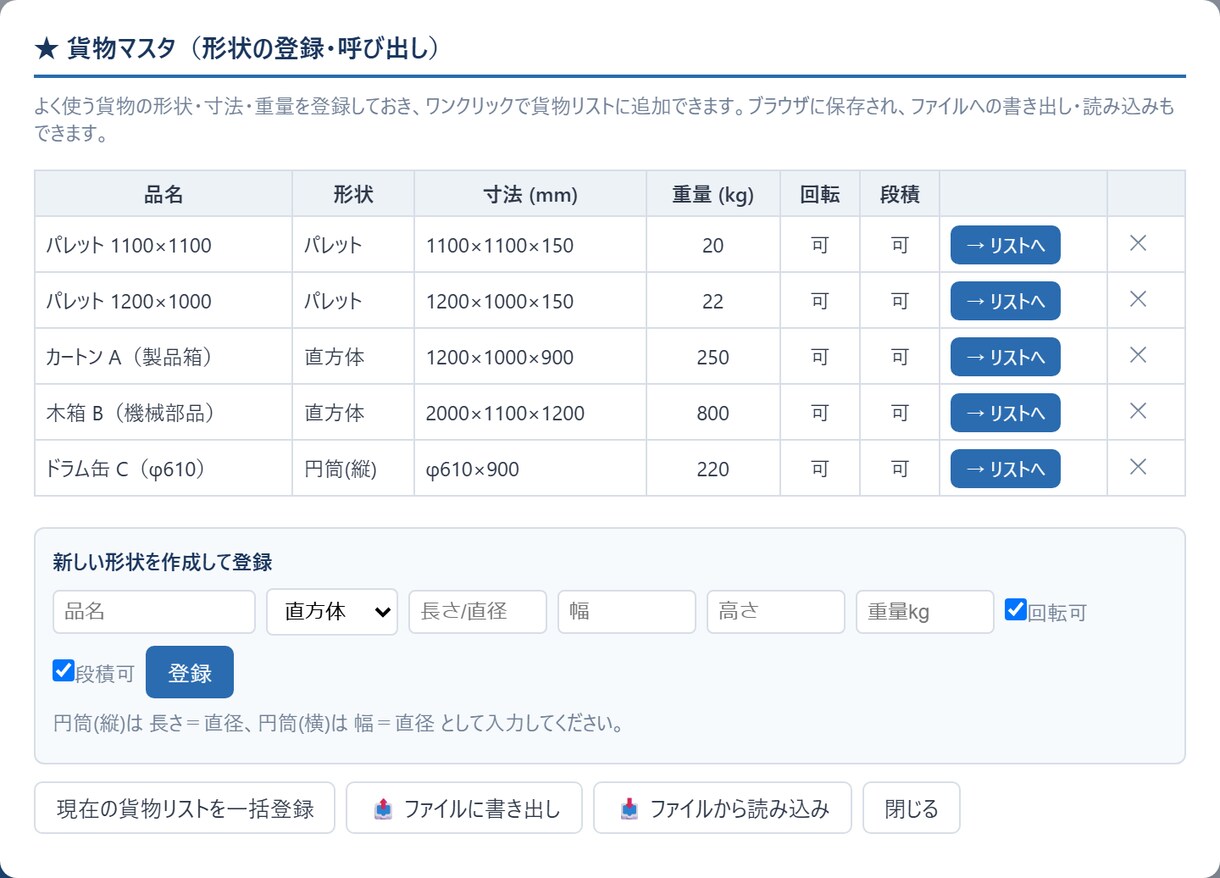Focus the 幅 input field
This screenshot has width=1220, height=878.
[x=627, y=612]
